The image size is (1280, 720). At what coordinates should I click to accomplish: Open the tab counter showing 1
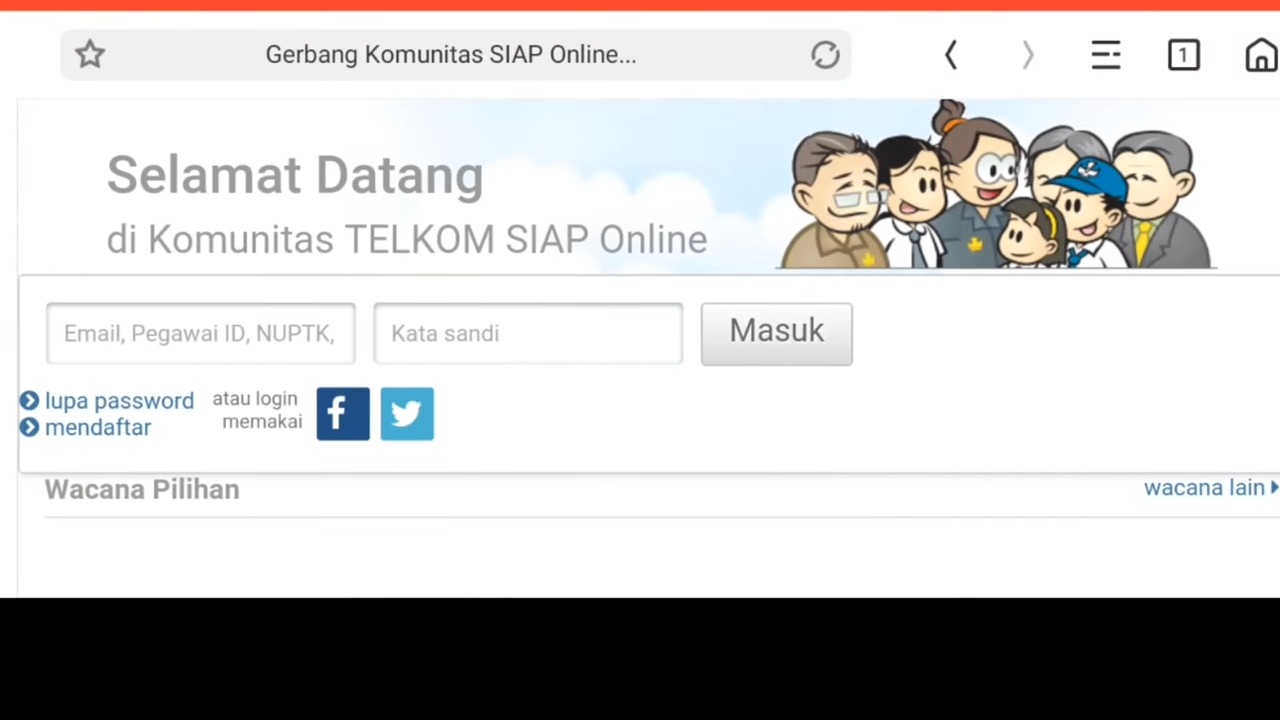coord(1183,55)
